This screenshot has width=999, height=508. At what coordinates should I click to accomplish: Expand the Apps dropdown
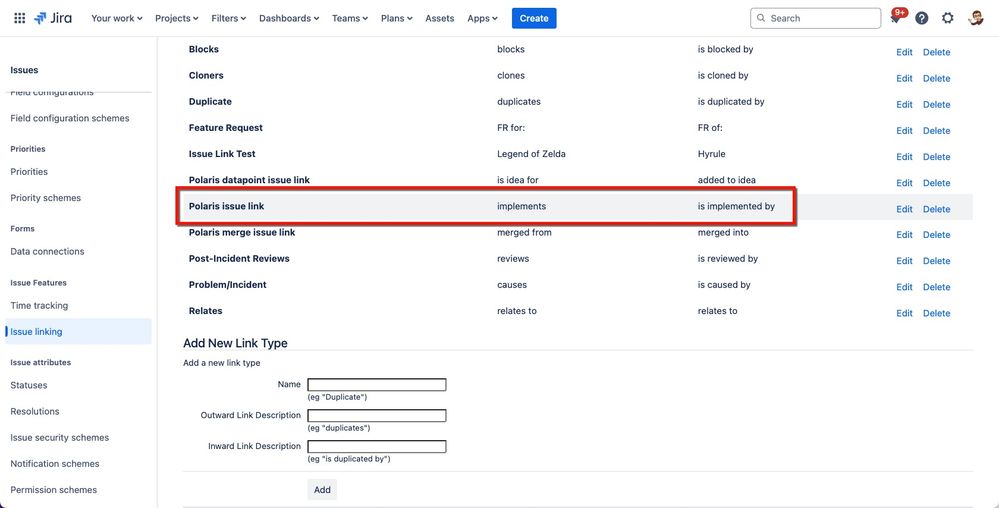coord(482,18)
